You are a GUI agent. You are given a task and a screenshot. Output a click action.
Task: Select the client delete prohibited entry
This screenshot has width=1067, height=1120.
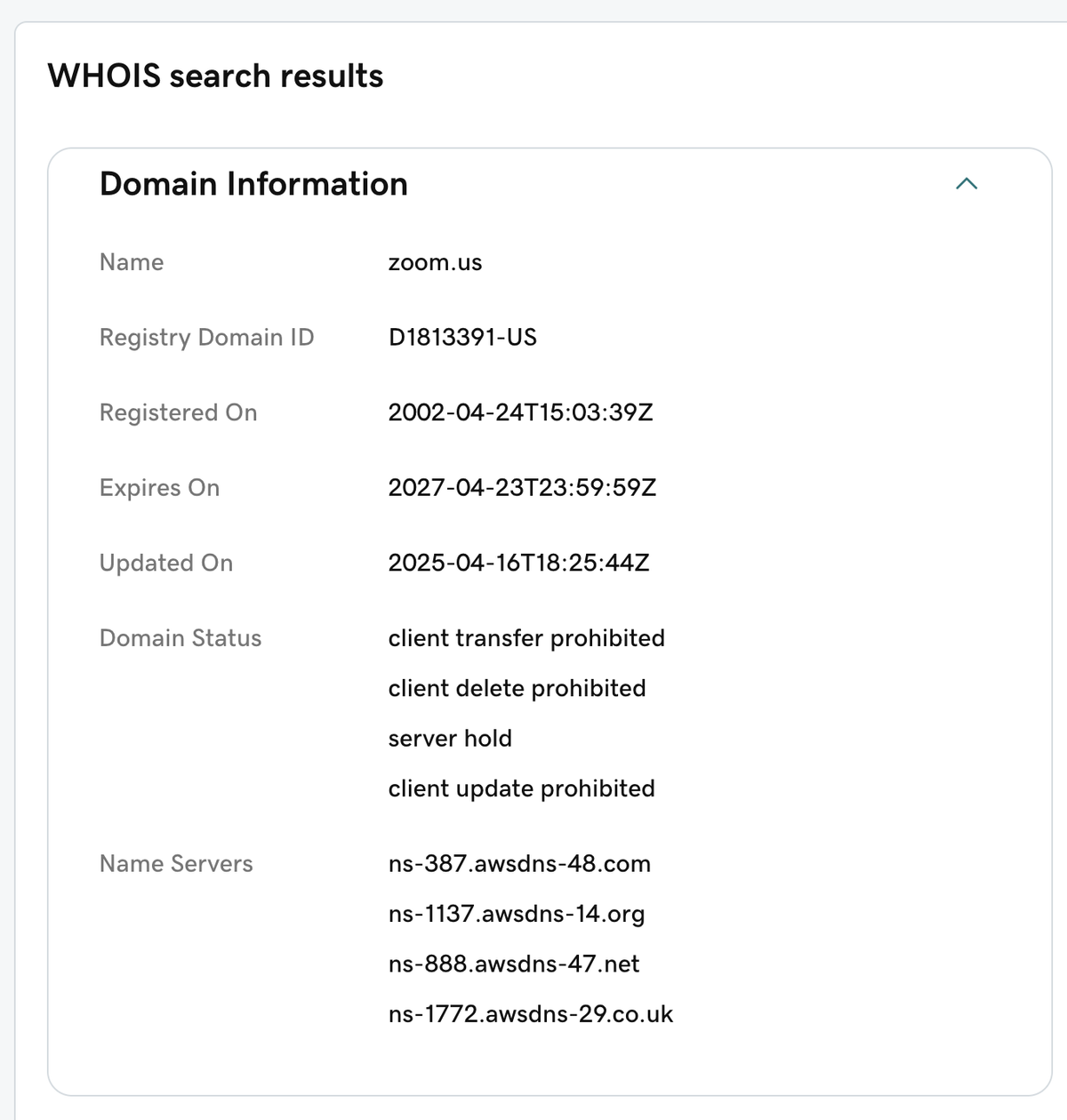pyautogui.click(x=517, y=688)
